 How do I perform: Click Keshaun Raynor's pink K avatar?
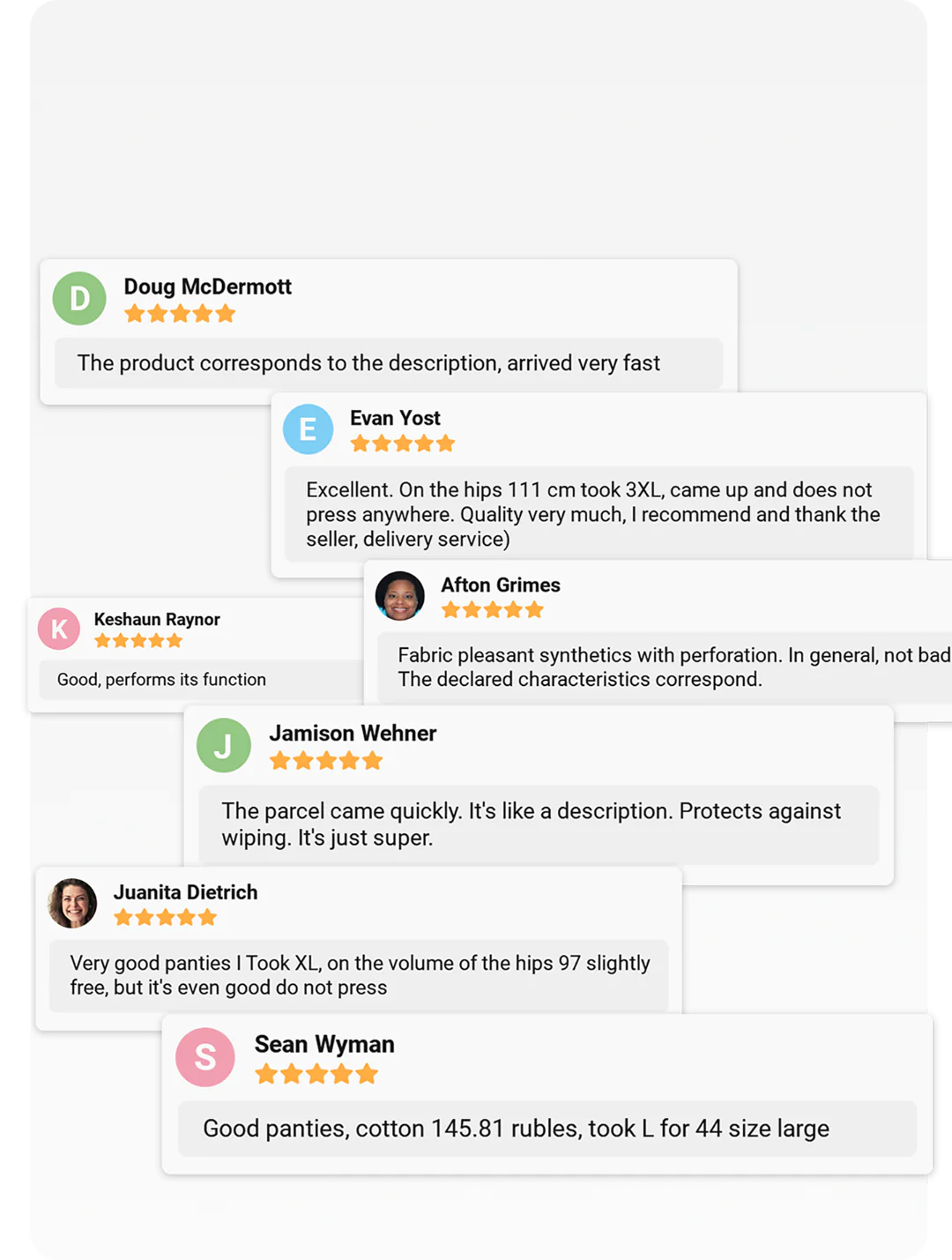click(x=59, y=629)
